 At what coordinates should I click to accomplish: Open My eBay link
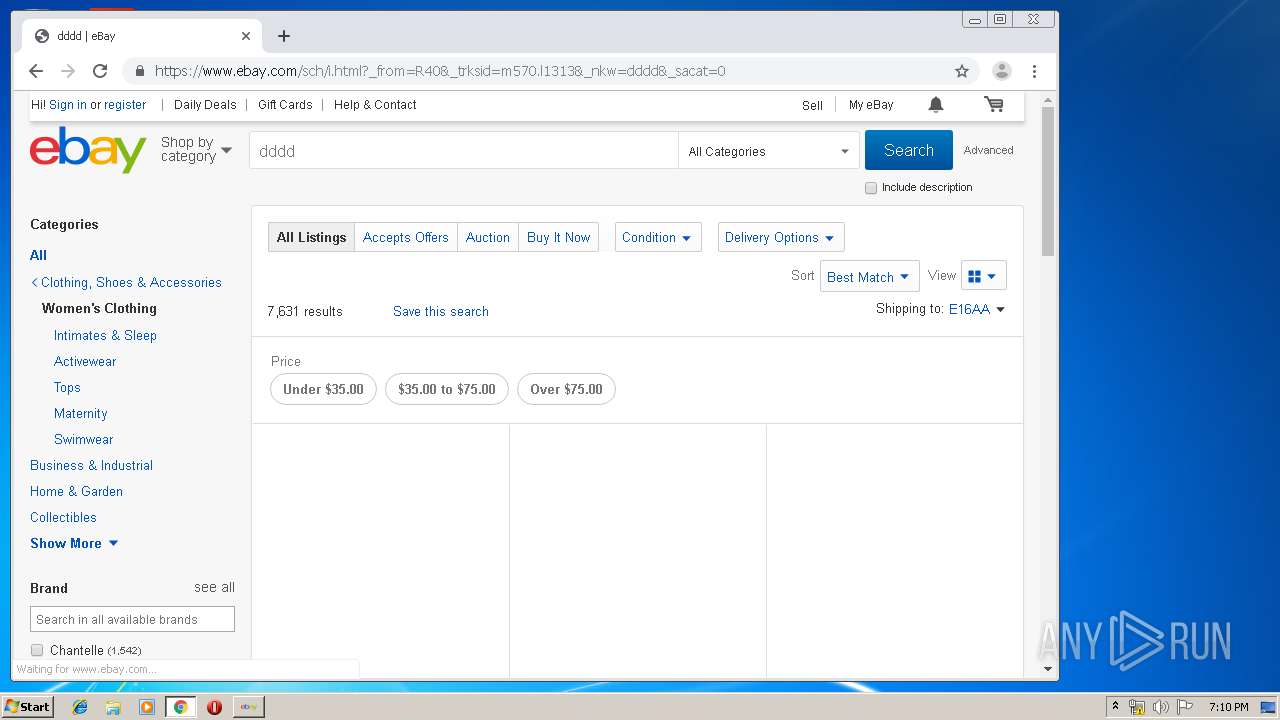871,104
